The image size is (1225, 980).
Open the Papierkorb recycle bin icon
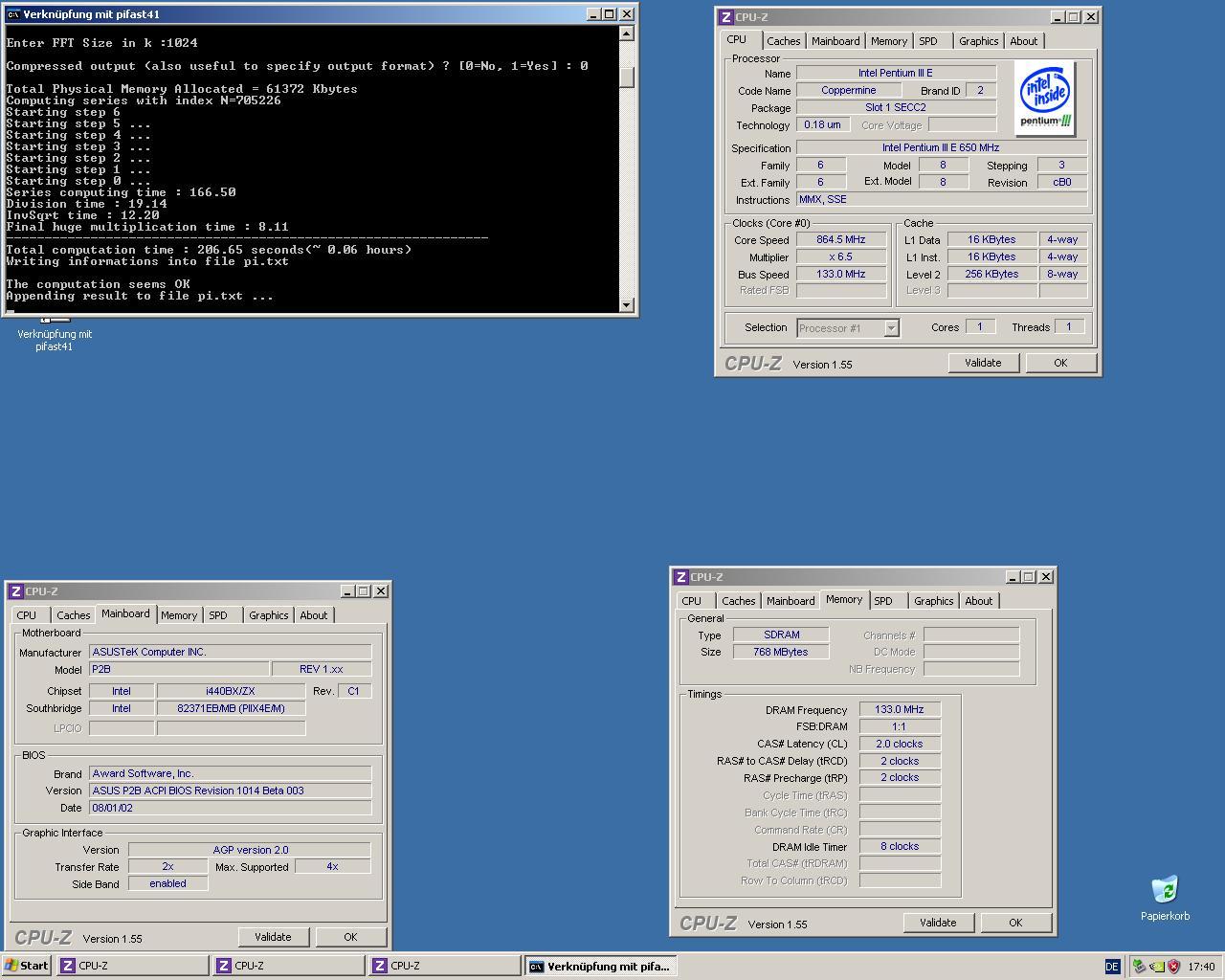coord(1165,898)
